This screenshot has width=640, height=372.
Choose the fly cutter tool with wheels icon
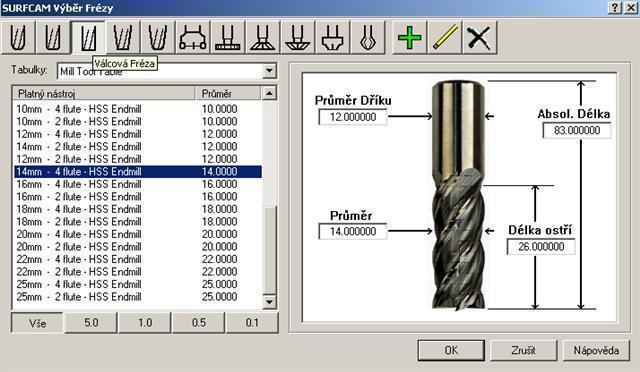coord(193,38)
